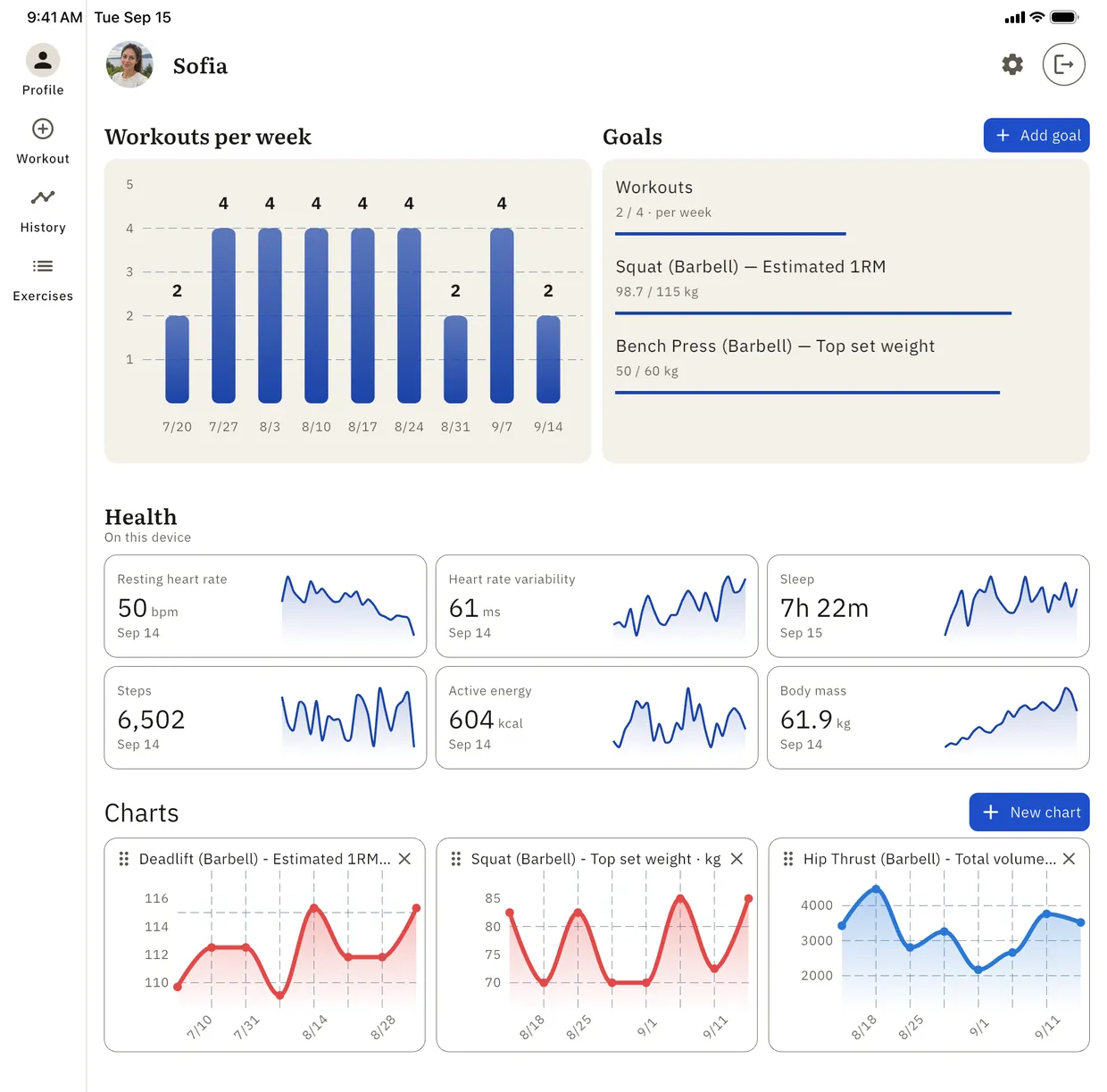Open the Heart rate variability card

pyautogui.click(x=596, y=606)
